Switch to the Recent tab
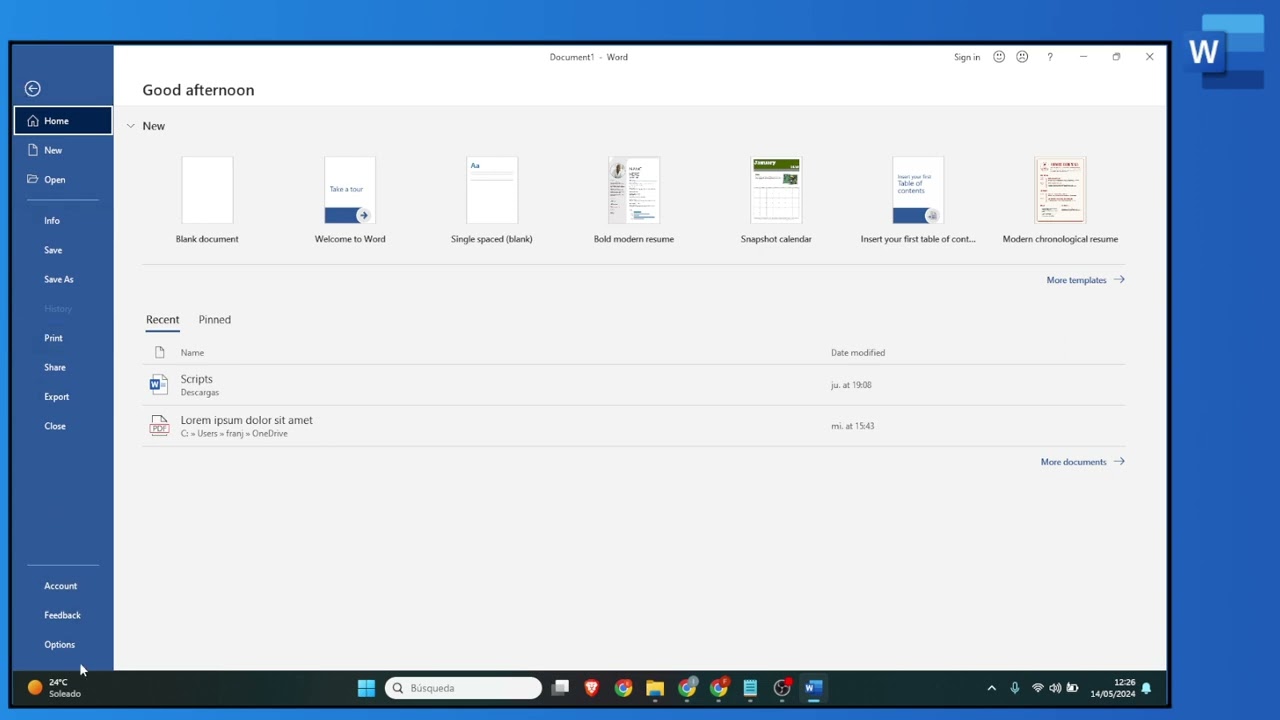This screenshot has width=1280, height=720. point(162,320)
